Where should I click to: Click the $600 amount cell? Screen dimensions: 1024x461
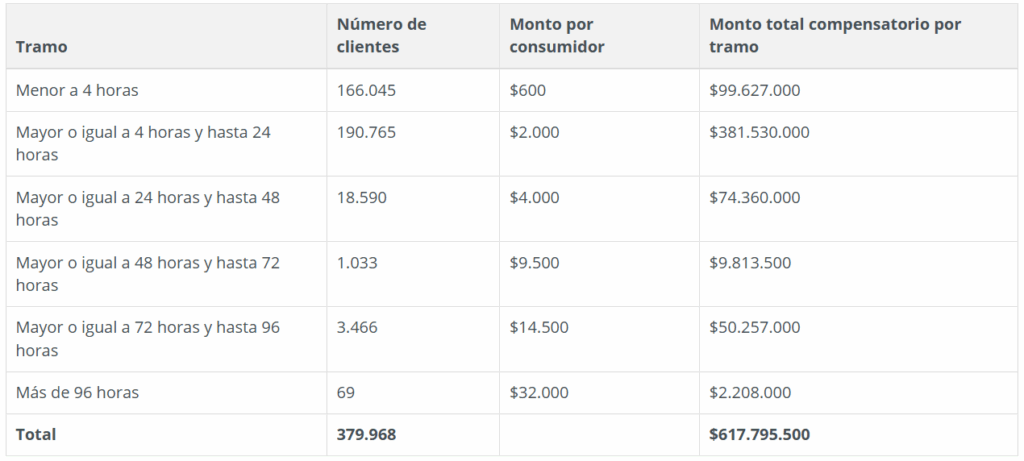pos(528,90)
